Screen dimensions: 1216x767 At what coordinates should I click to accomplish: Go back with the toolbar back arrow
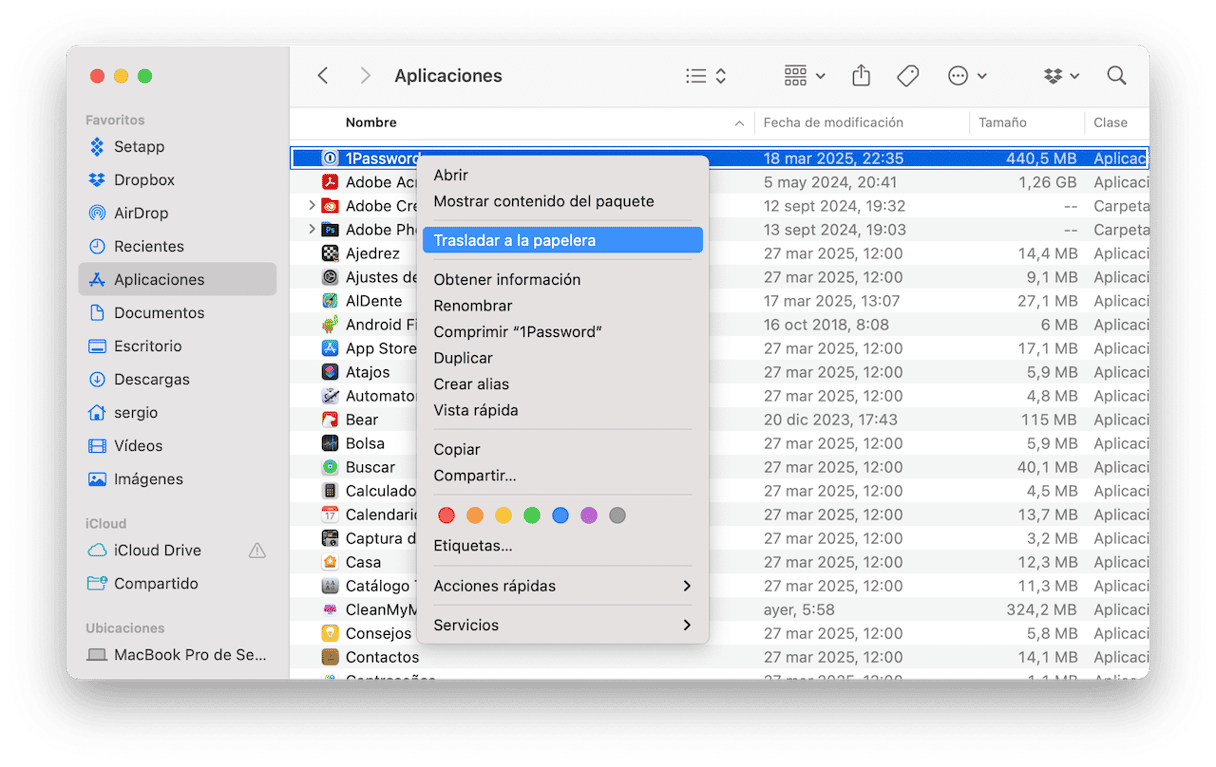pos(323,76)
